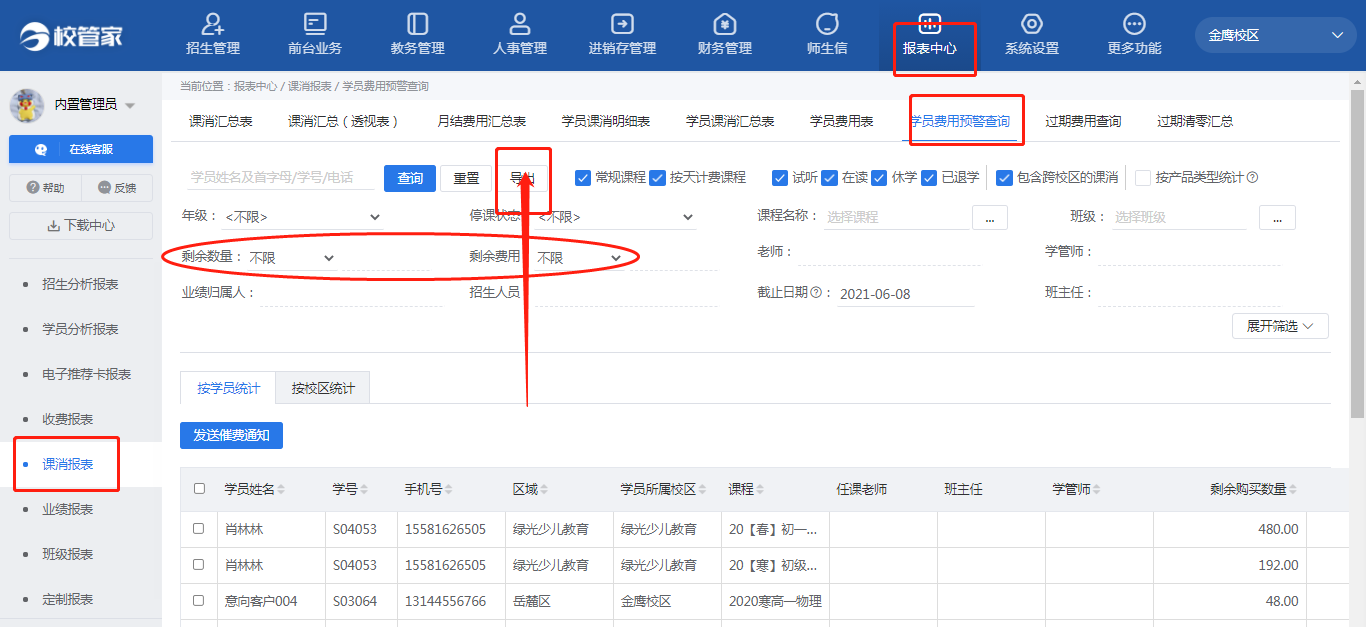Uncheck 已退学 status checkbox

[929, 178]
